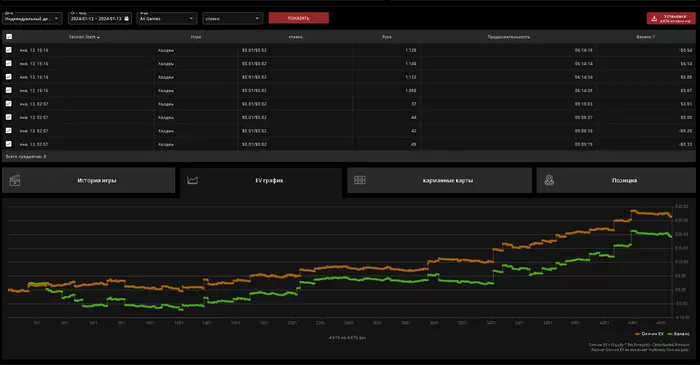Uncheck the session row with 49 hands

point(8,144)
